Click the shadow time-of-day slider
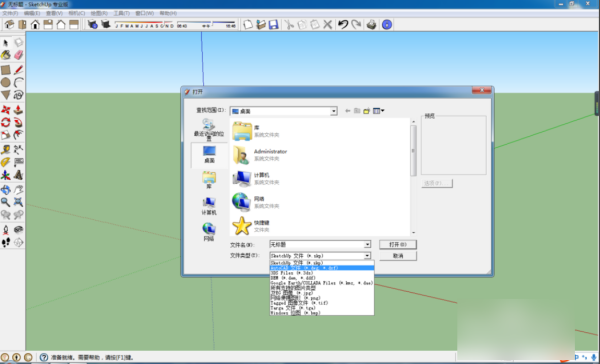Viewport: 600px width, 364px height. pyautogui.click(x=207, y=24)
